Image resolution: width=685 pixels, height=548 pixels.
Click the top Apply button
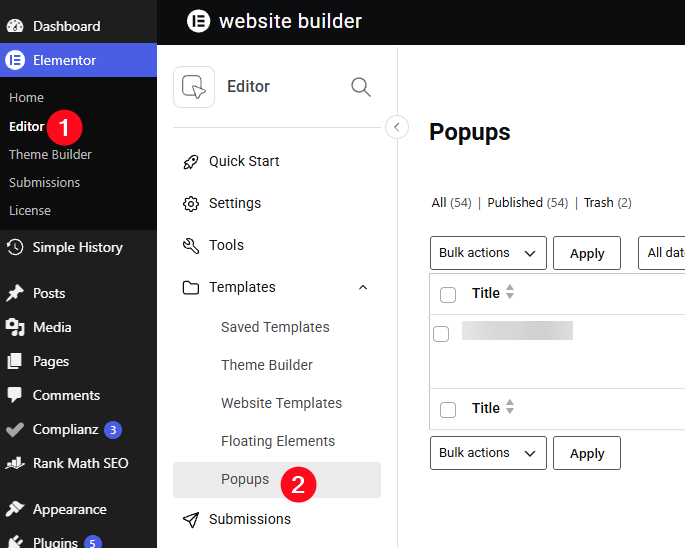click(x=587, y=253)
